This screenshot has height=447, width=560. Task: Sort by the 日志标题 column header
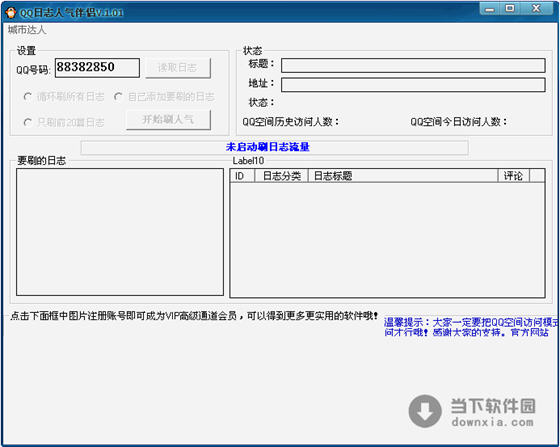coord(403,176)
